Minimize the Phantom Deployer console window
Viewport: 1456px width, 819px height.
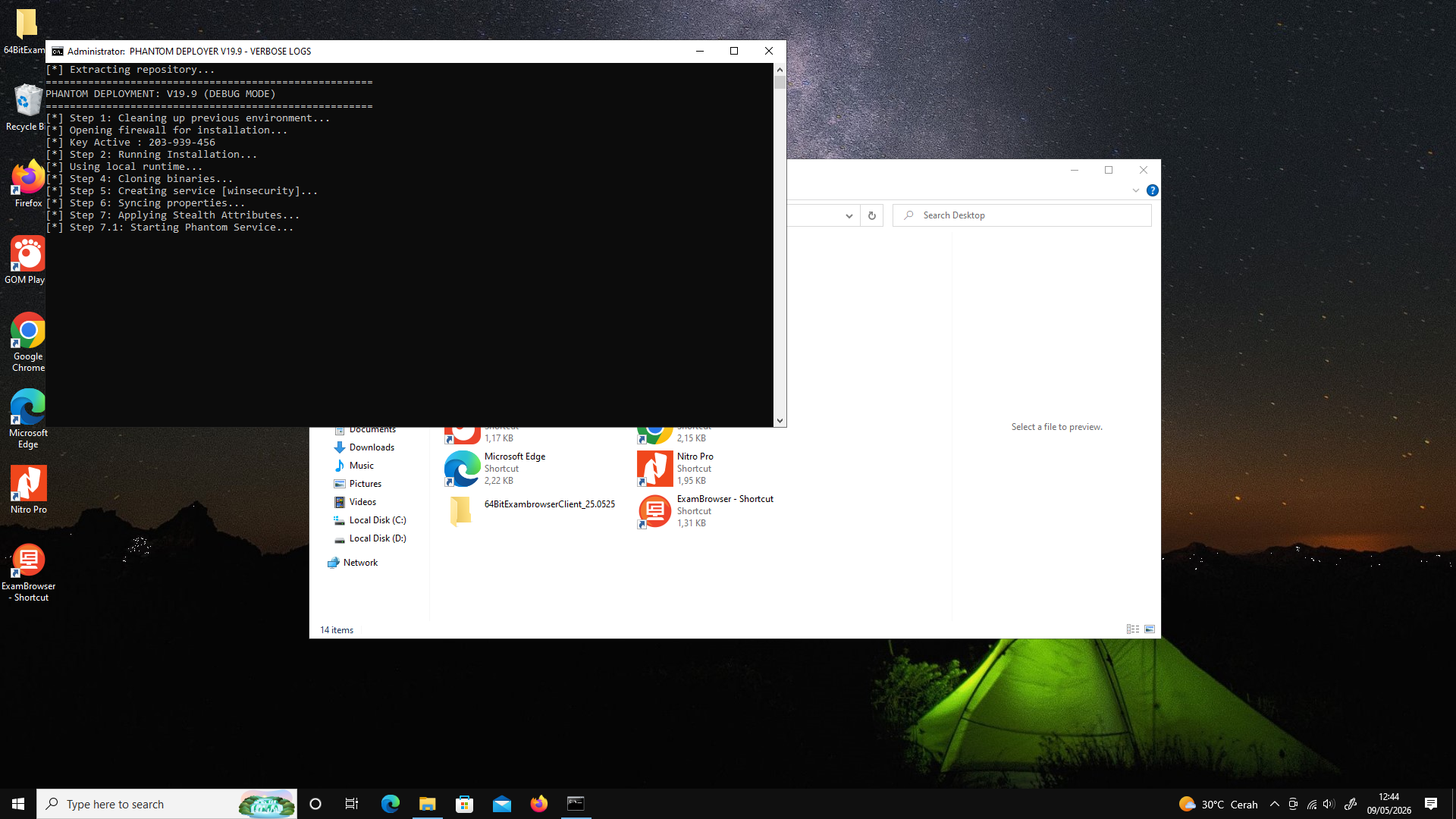pyautogui.click(x=700, y=51)
